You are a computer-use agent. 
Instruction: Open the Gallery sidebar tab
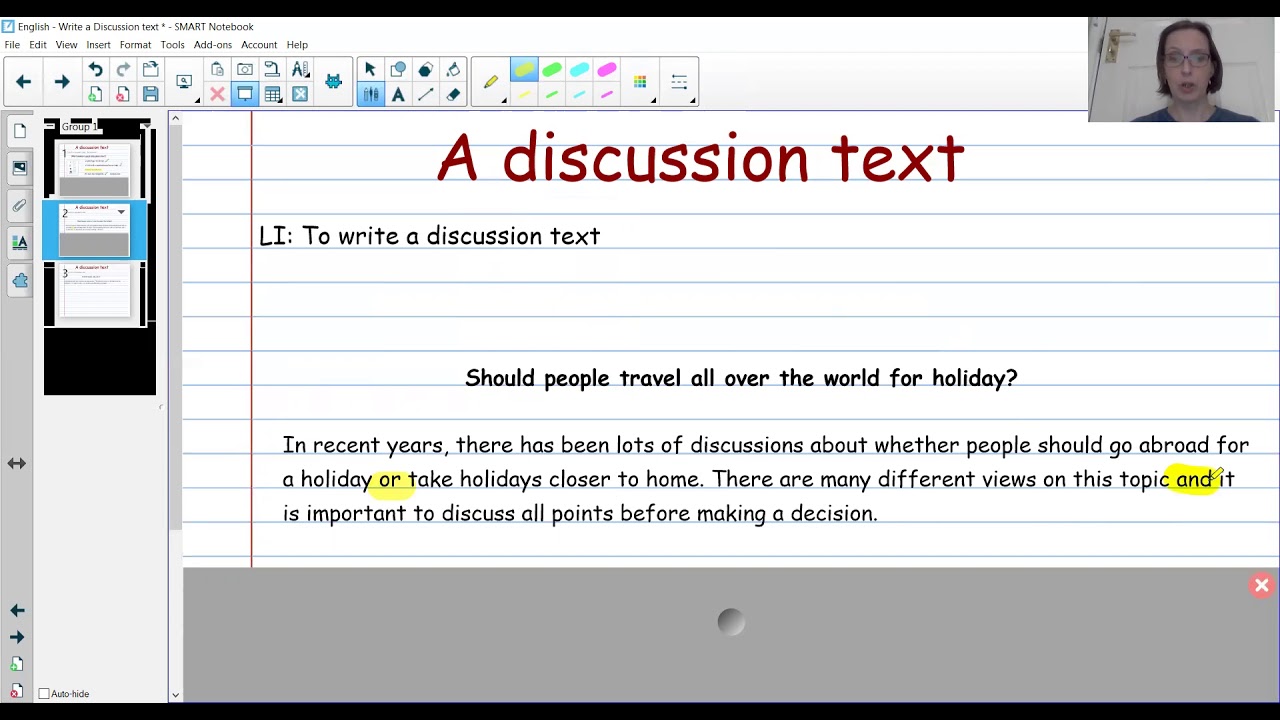click(19, 167)
